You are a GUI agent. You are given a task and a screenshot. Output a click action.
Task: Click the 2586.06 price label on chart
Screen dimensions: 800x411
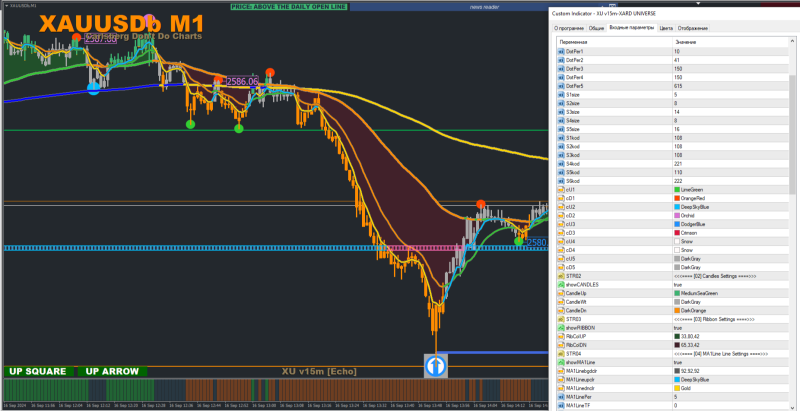coord(242,81)
